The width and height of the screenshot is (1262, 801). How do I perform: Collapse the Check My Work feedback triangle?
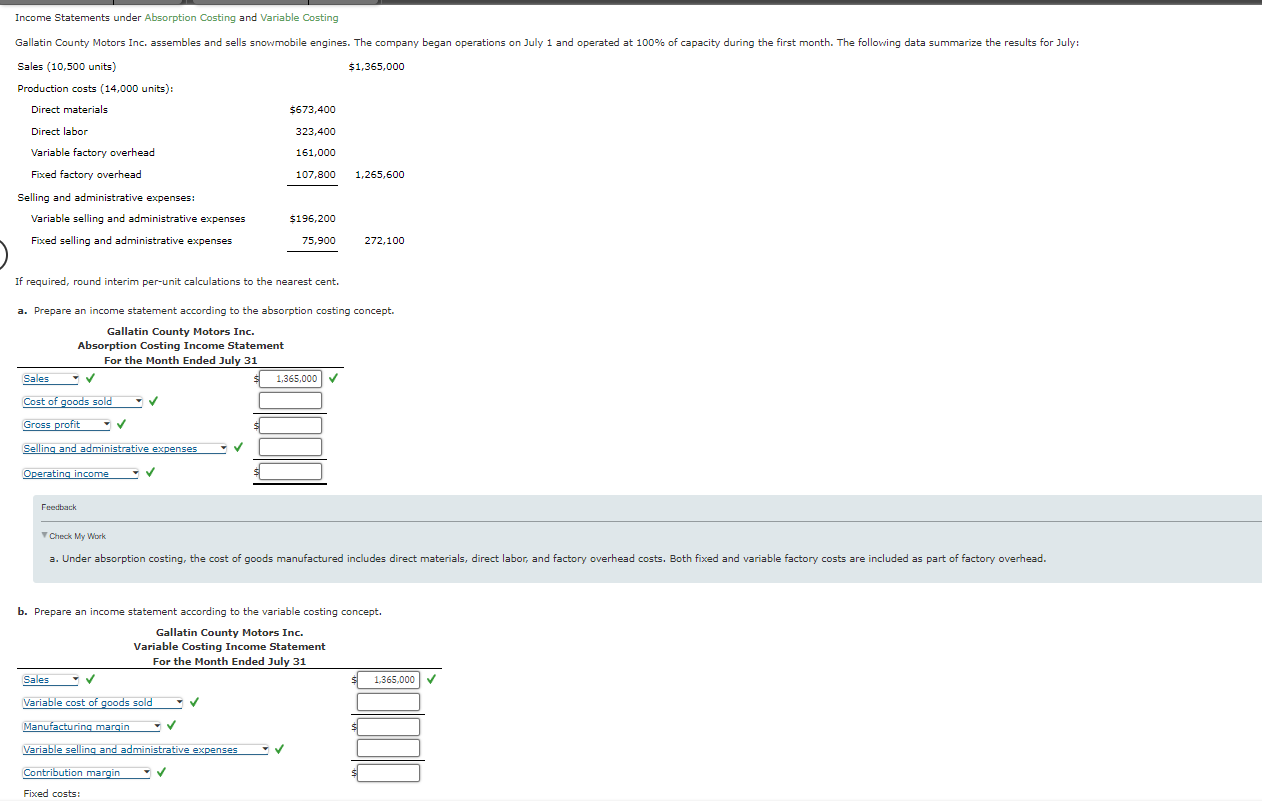(45, 536)
